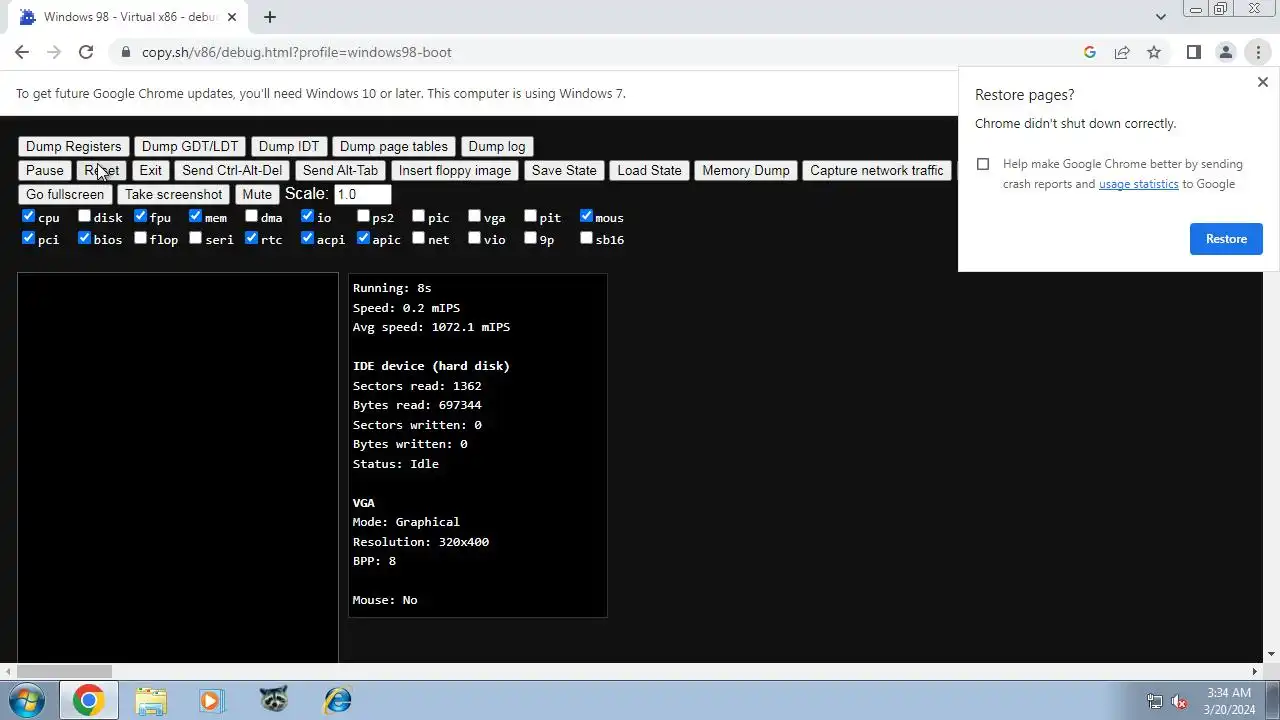Mute the emulator sound
This screenshot has width=1280, height=720.
click(257, 194)
